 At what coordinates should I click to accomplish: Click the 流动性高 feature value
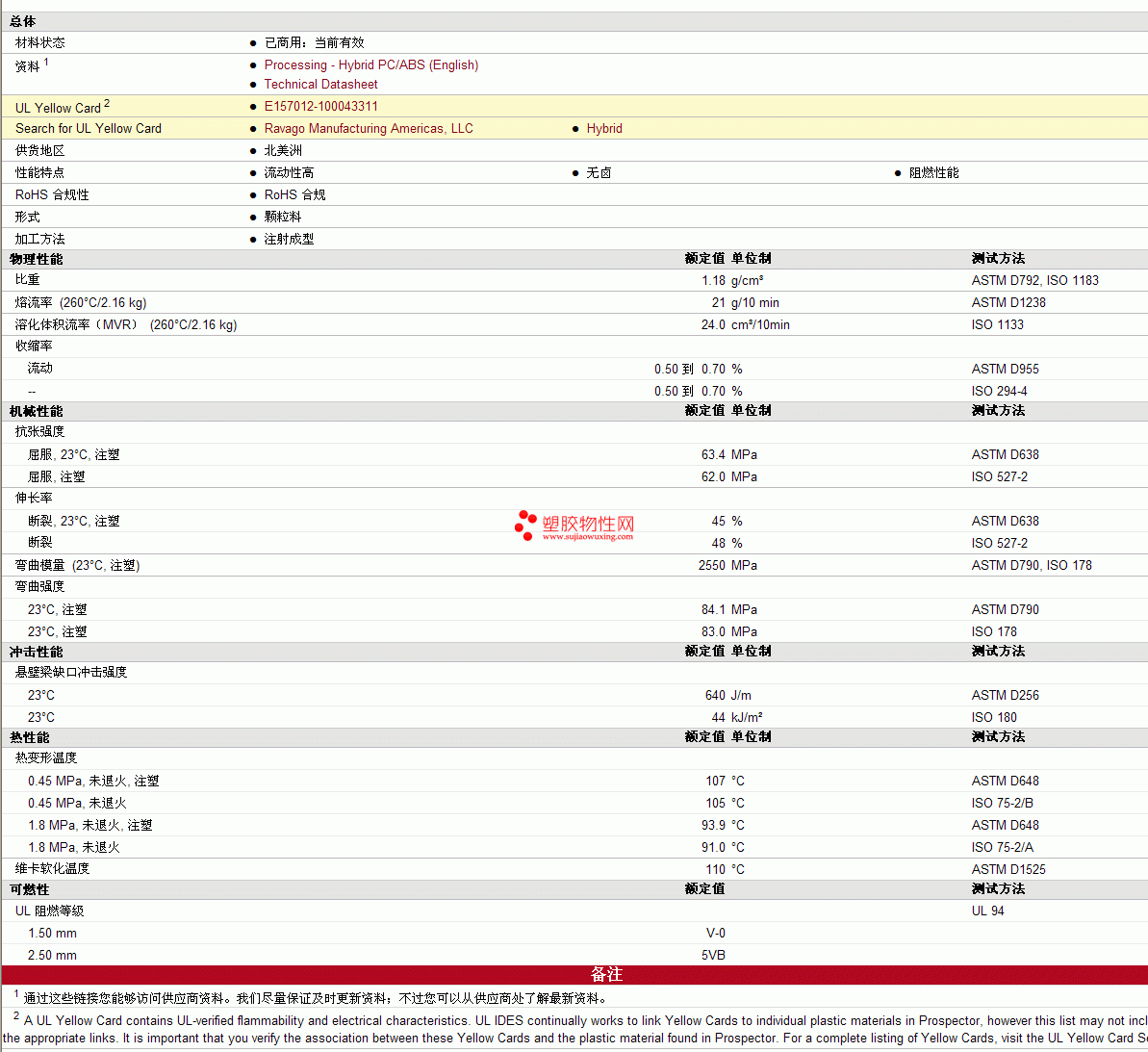[290, 173]
